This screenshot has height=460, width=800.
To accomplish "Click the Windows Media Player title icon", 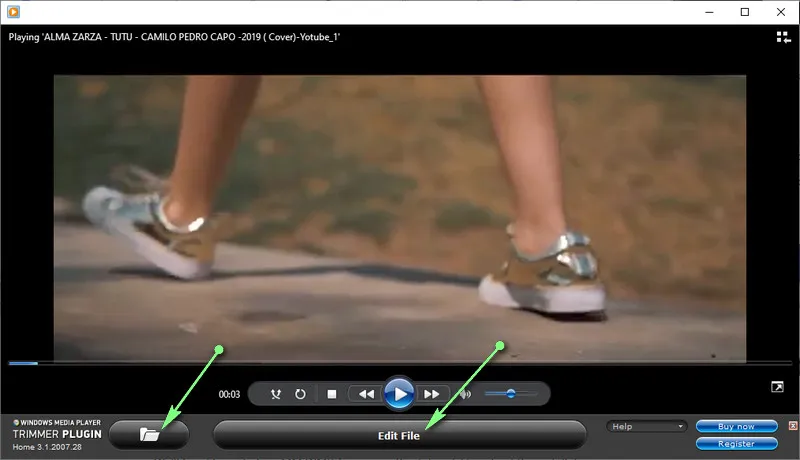I will click(x=11, y=12).
